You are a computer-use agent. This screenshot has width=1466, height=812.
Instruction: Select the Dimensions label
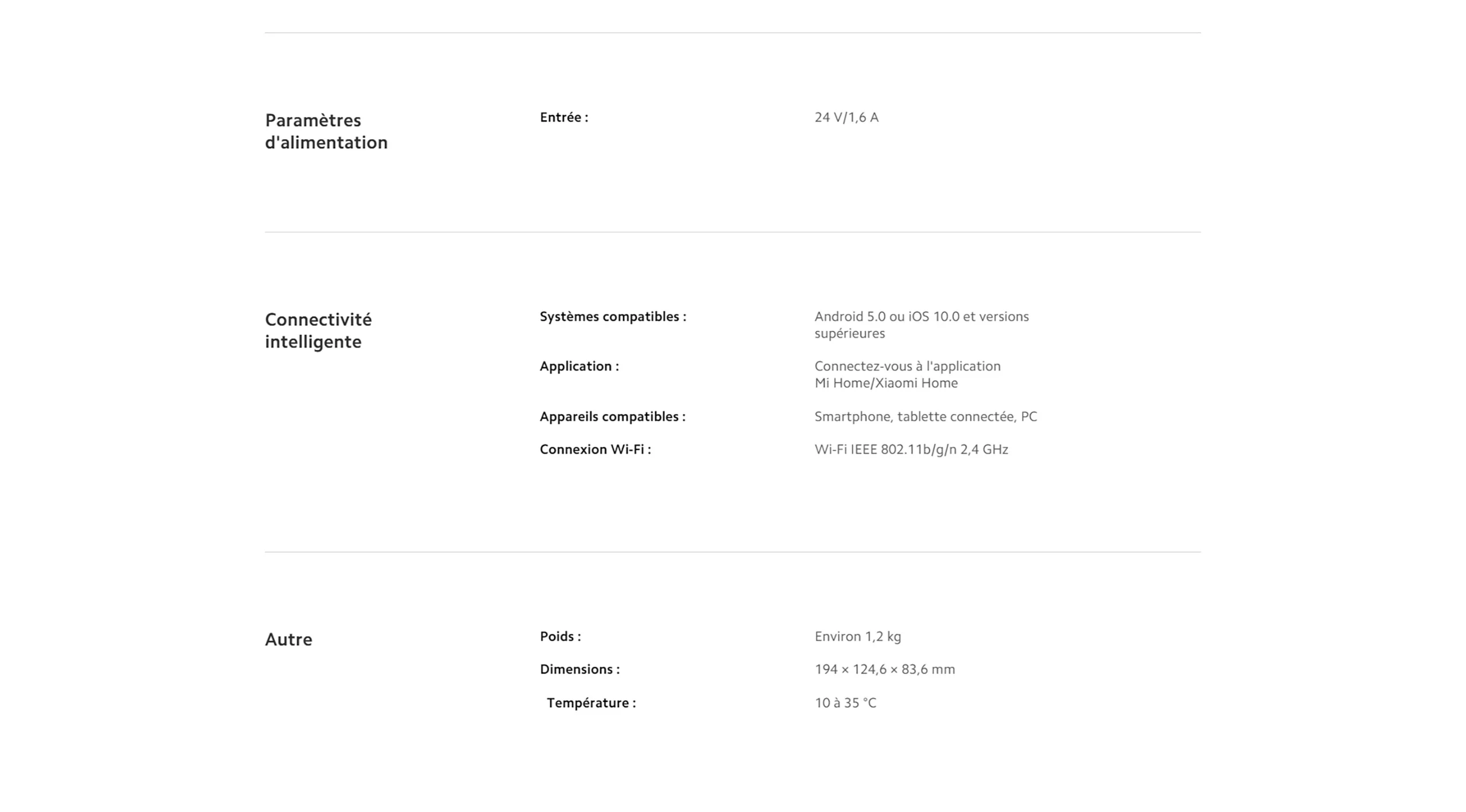580,669
